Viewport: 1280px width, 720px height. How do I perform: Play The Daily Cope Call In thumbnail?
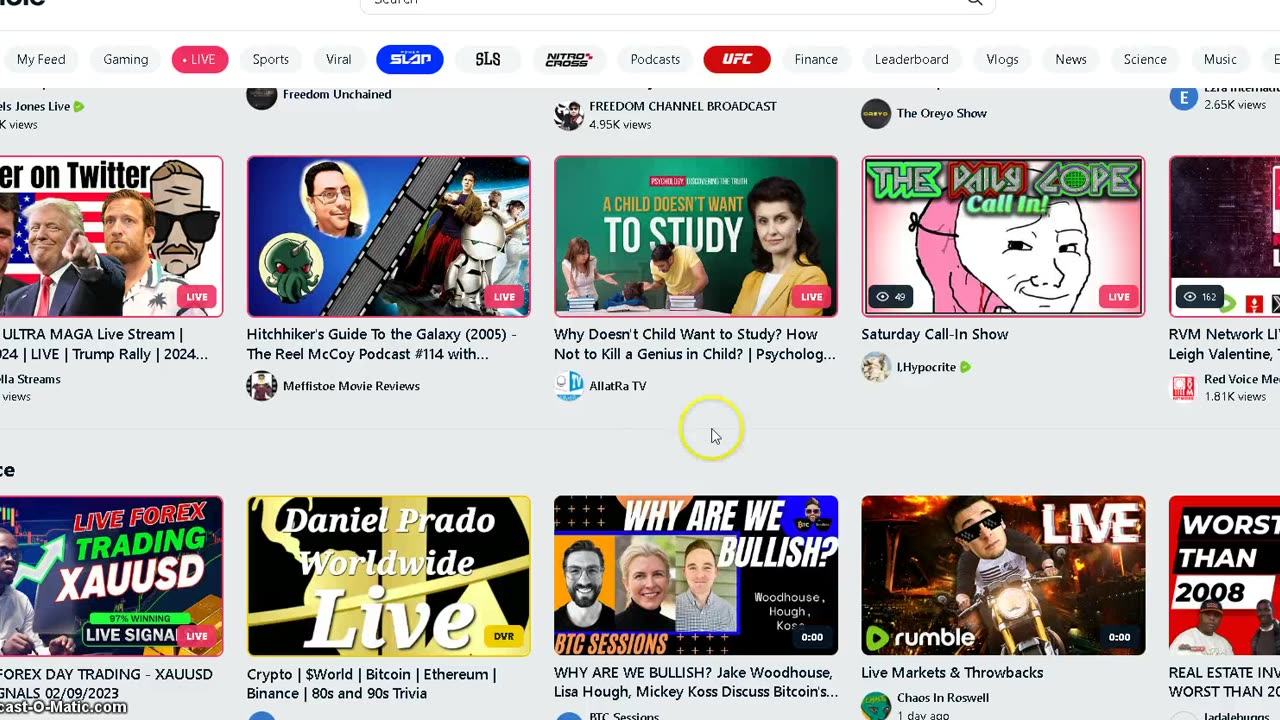pos(1003,236)
